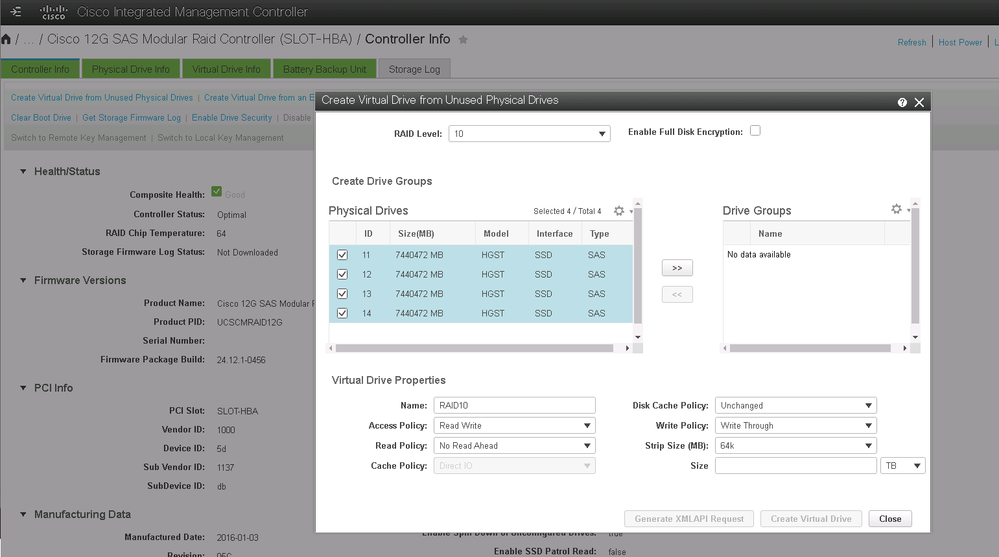Open Cache Policy dropdown
This screenshot has width=999, height=557.
pyautogui.click(x=514, y=465)
